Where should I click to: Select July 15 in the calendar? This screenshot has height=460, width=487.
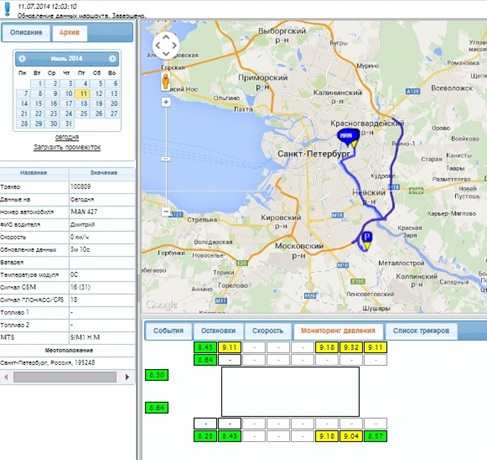tap(37, 104)
